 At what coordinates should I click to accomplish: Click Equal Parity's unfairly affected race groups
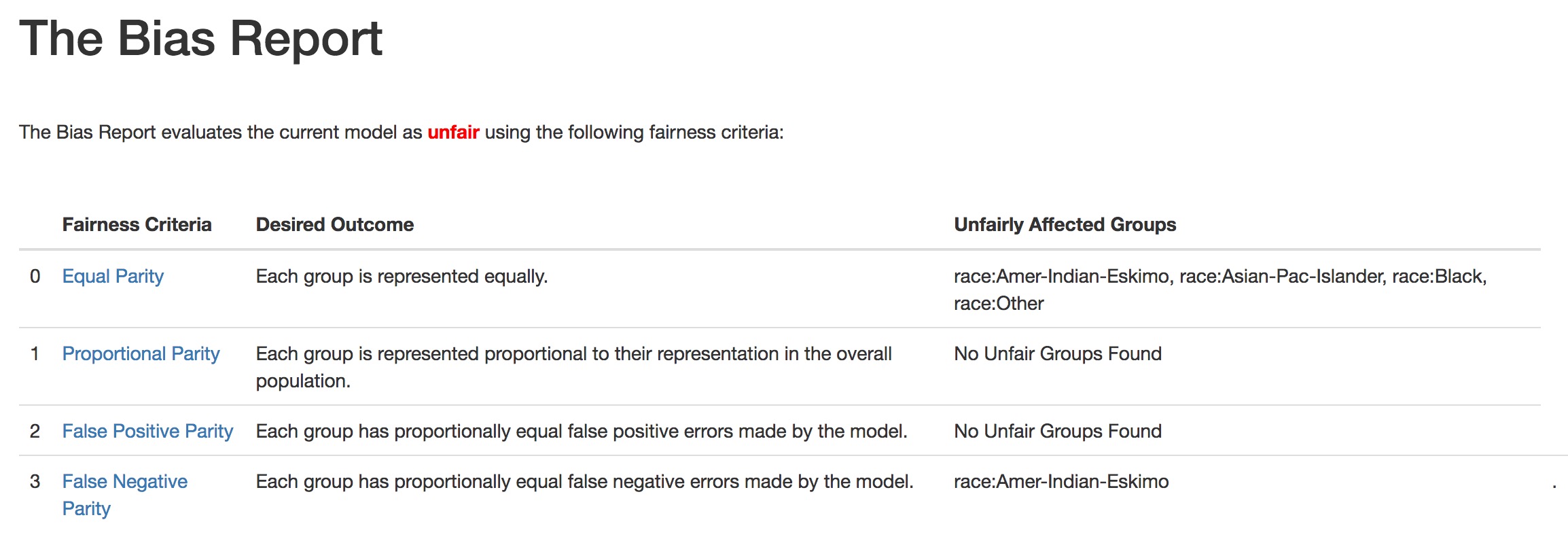1220,290
